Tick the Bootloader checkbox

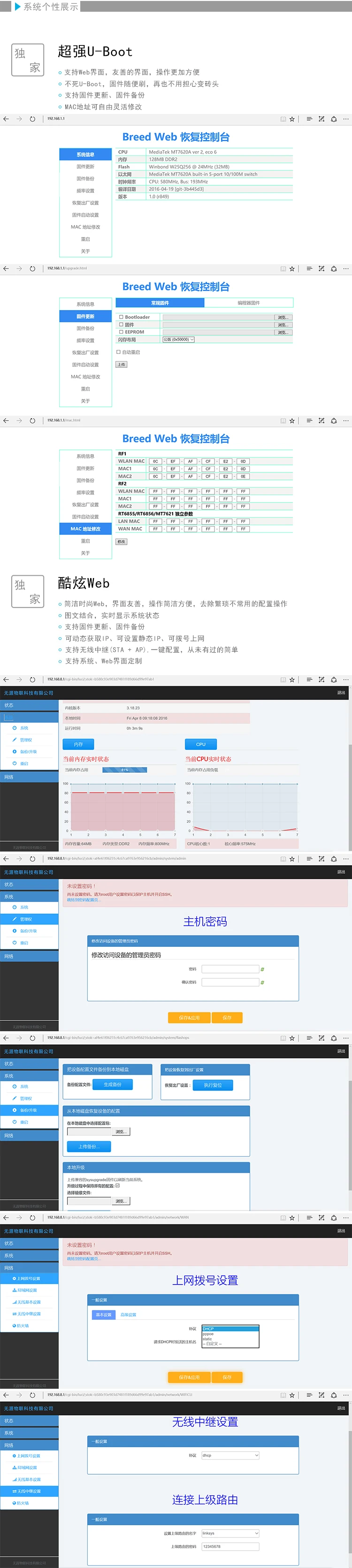(x=121, y=317)
